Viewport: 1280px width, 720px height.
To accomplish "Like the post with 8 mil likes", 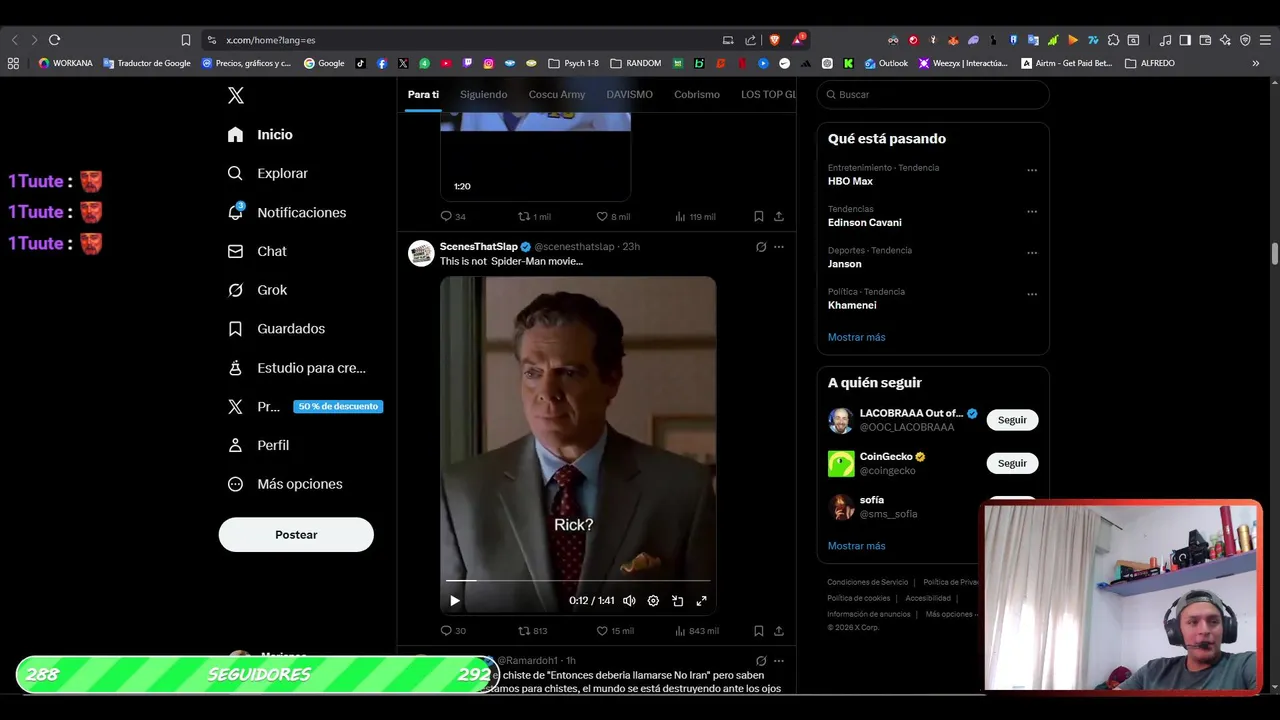I will click(613, 216).
